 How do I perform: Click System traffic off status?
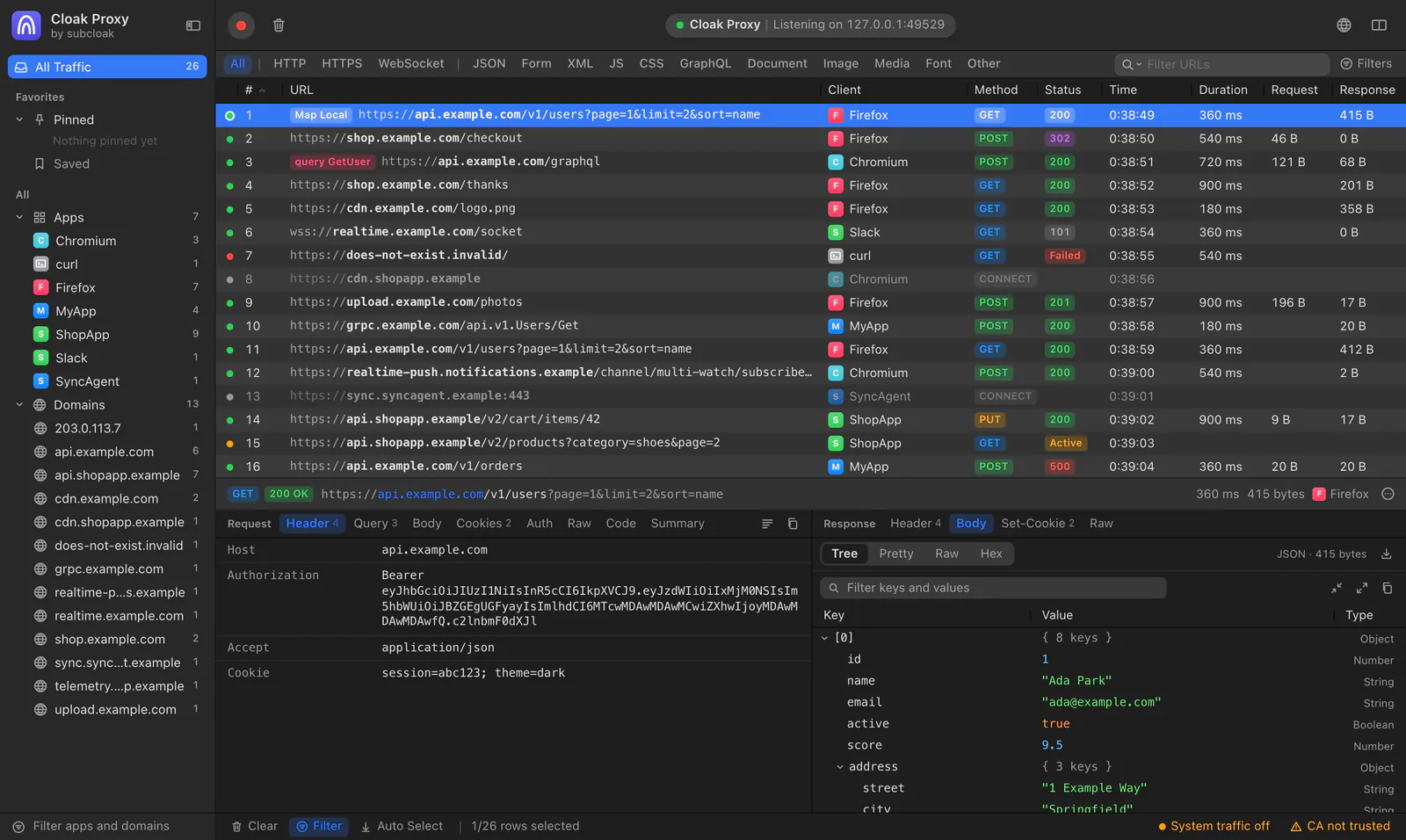coord(1214,827)
